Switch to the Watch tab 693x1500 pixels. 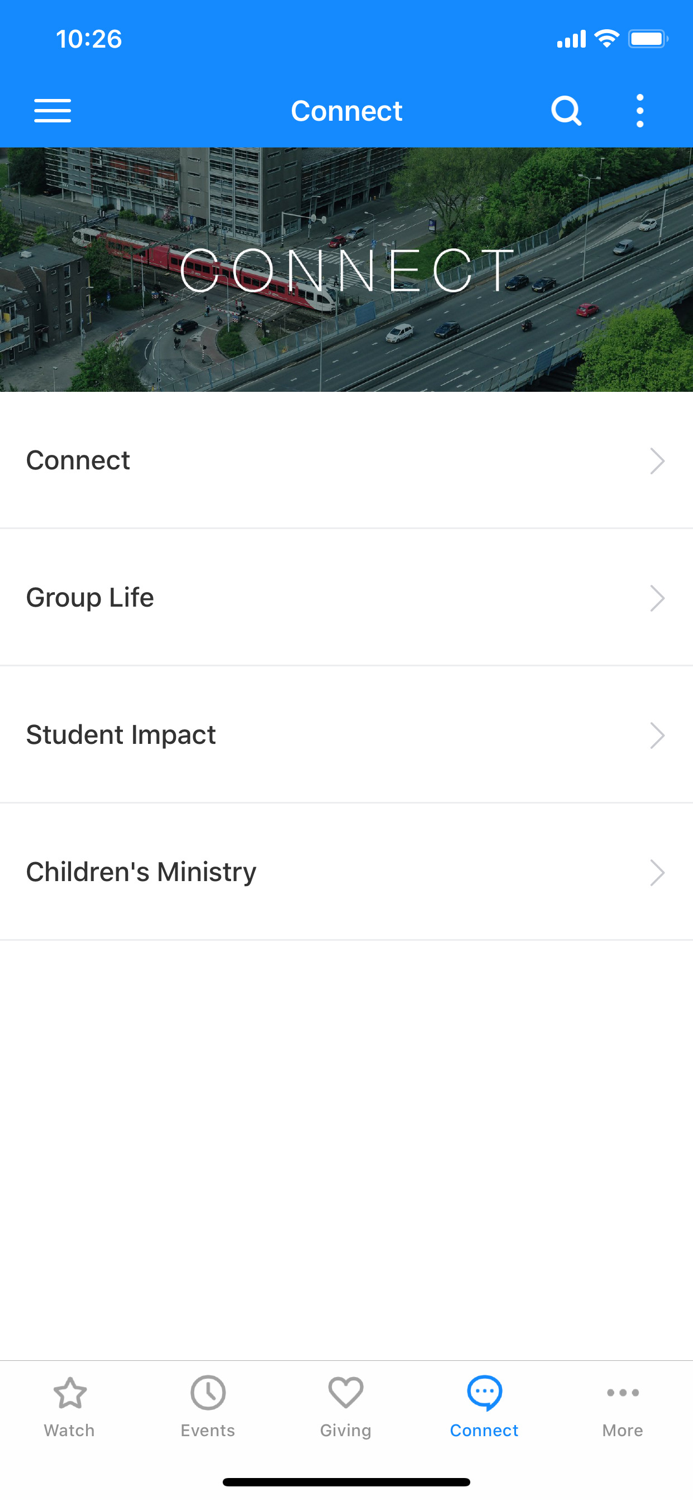[69, 1405]
